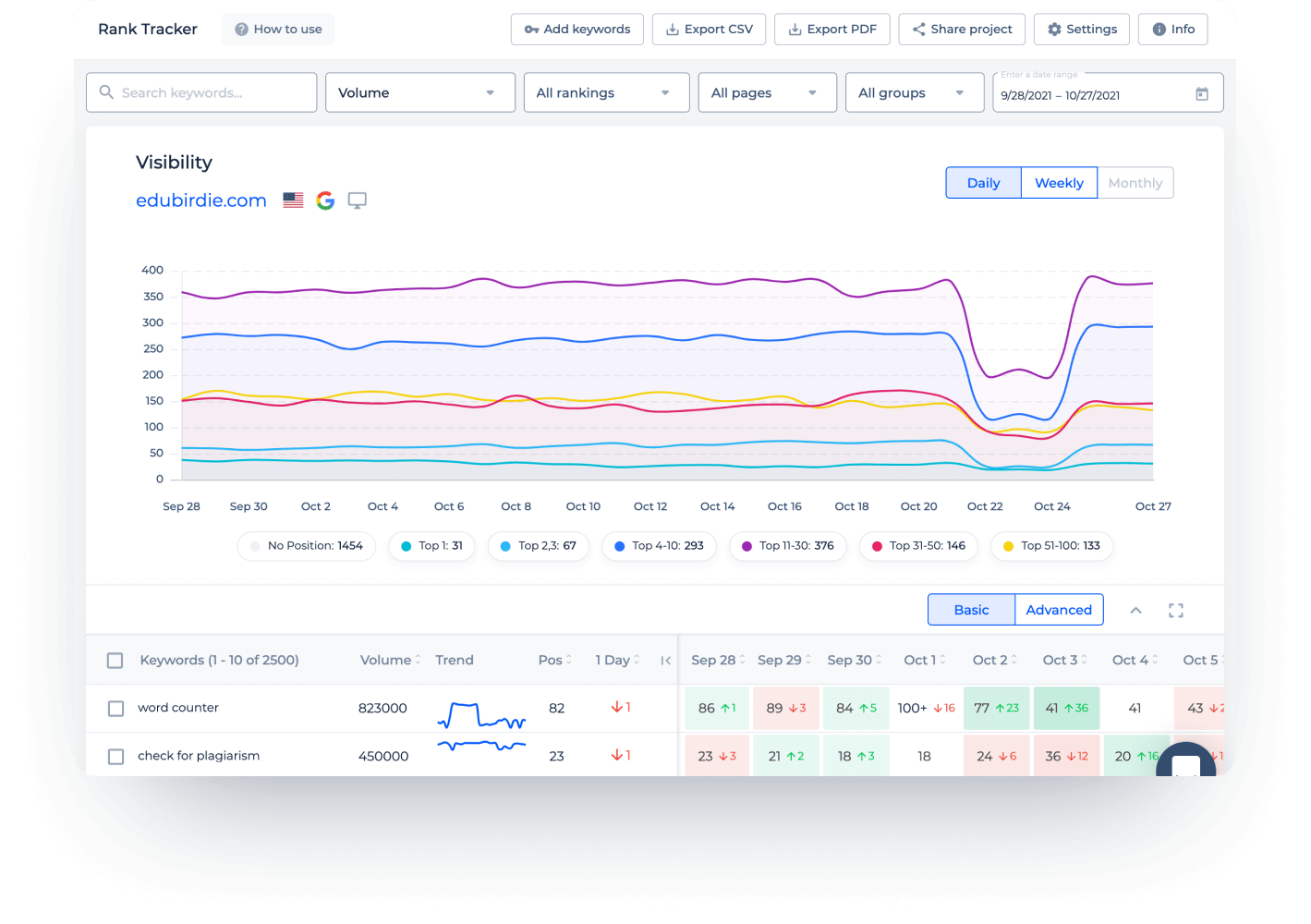
Task: Tick the word counter row checkbox
Action: (x=115, y=709)
